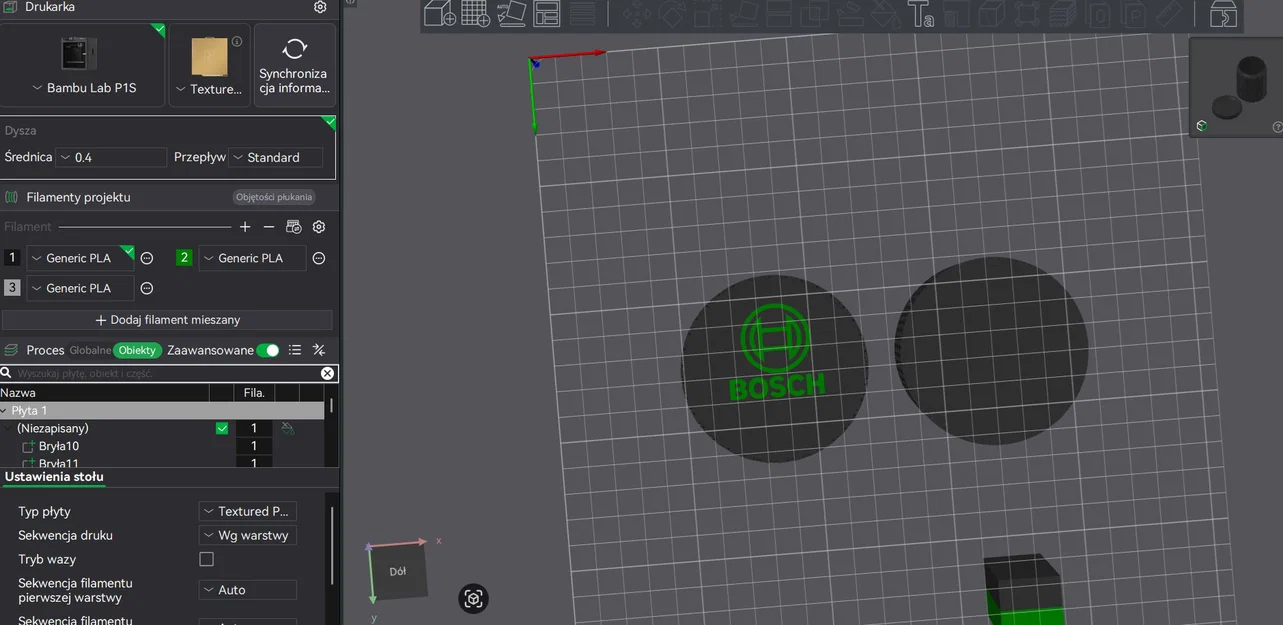This screenshot has width=1283, height=625.
Task: Click the green filament 2 color swatch
Action: pyautogui.click(x=184, y=258)
